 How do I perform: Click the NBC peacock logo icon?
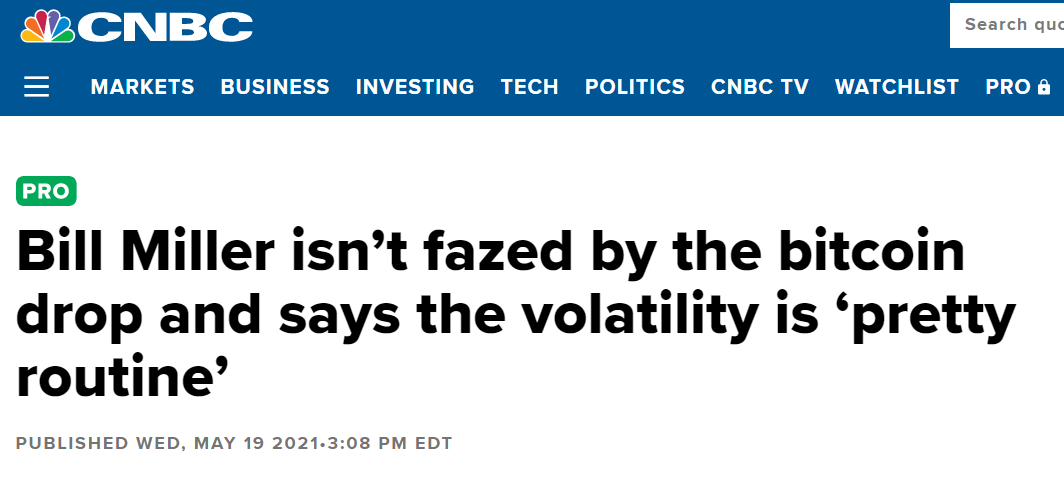point(48,27)
